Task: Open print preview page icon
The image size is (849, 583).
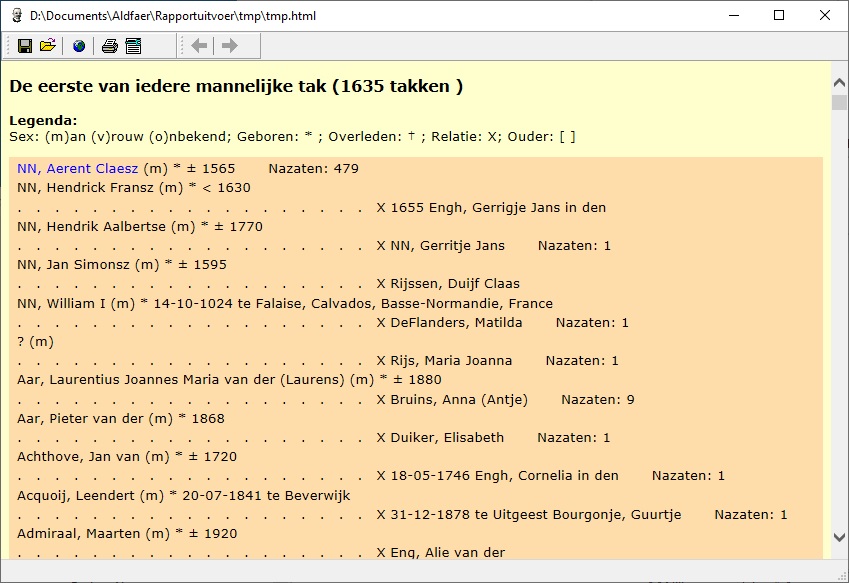Action: tap(133, 46)
